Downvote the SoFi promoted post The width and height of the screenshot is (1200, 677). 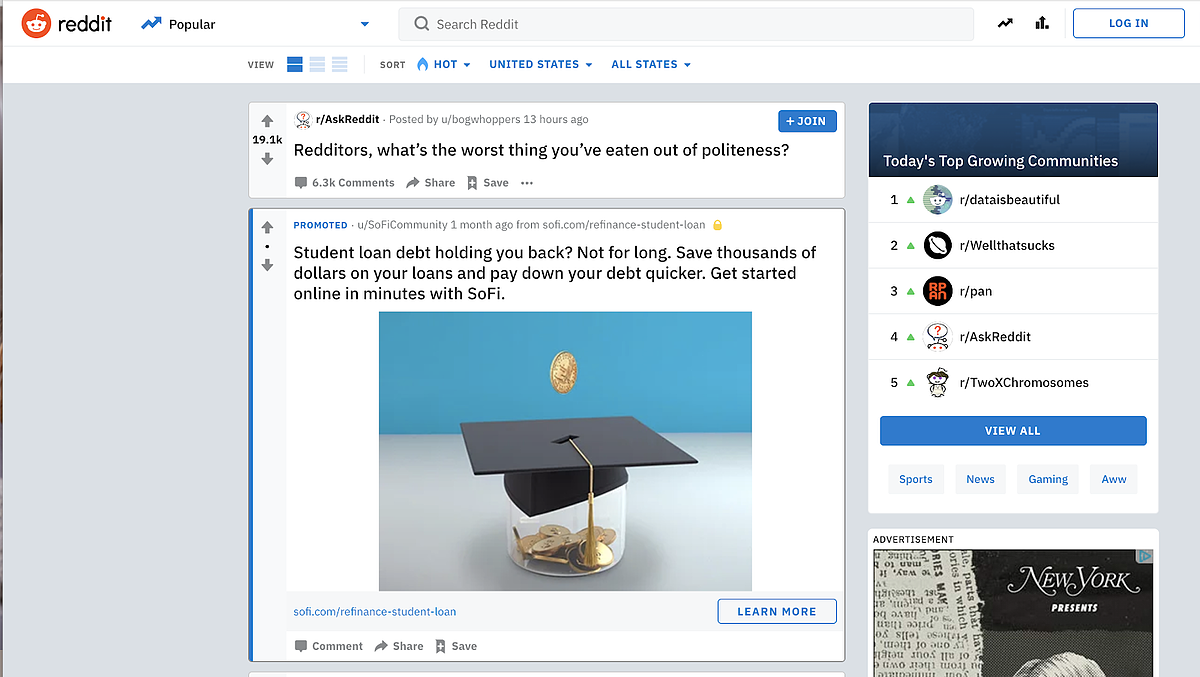(x=267, y=265)
